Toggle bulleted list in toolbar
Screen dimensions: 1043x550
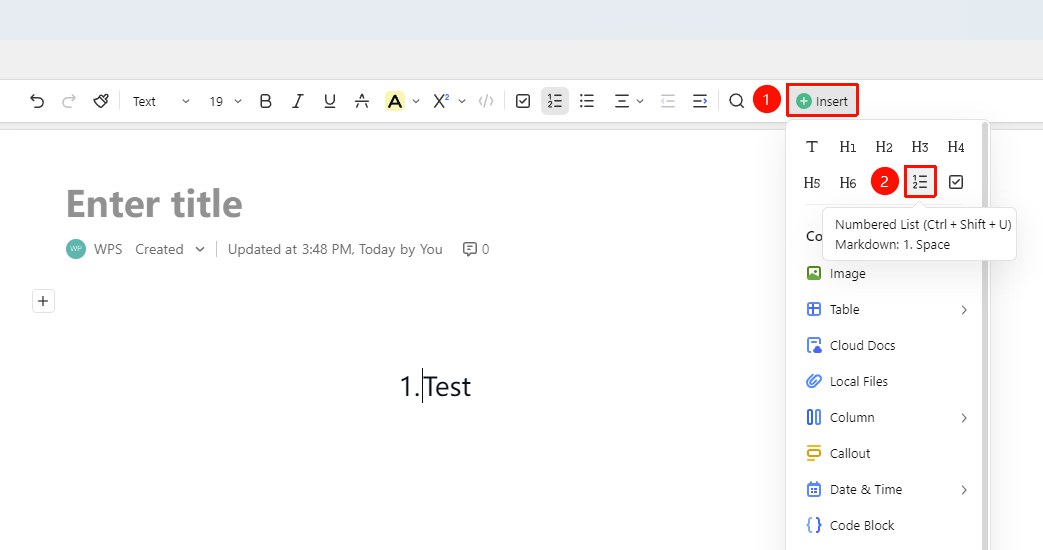(587, 101)
